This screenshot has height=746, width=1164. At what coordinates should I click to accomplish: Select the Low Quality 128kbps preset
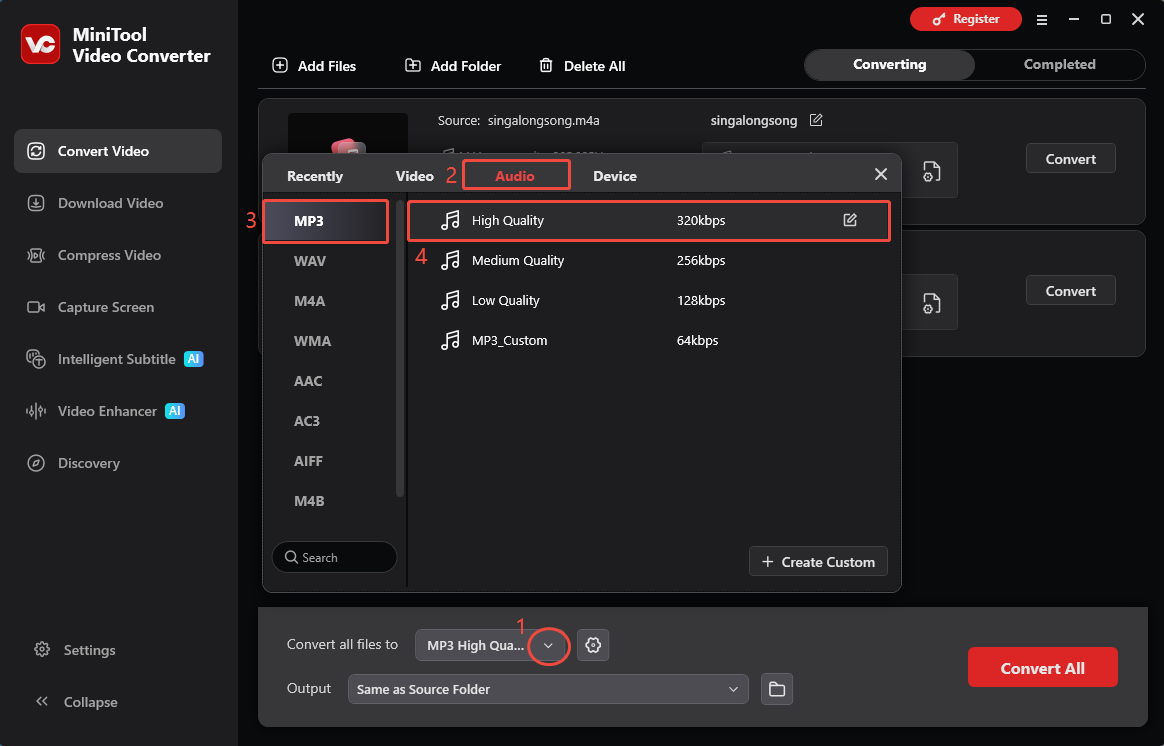coord(649,301)
